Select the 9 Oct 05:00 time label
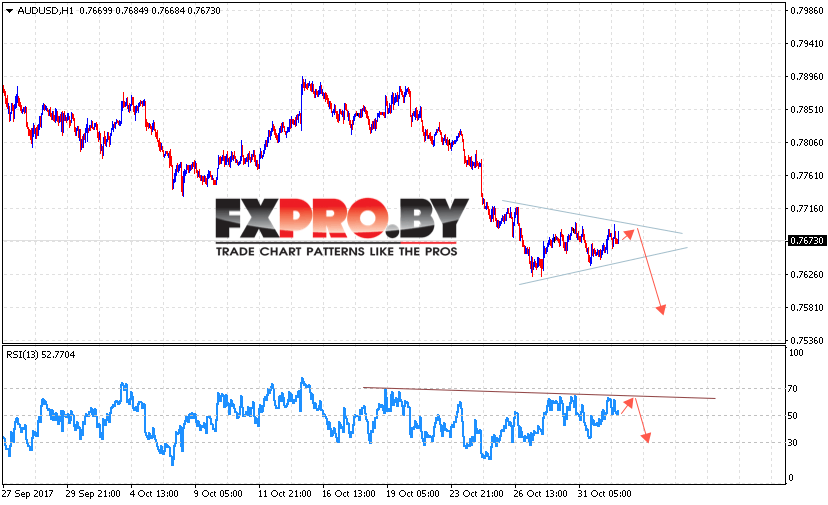Image resolution: width=828 pixels, height=505 pixels. pos(218,494)
